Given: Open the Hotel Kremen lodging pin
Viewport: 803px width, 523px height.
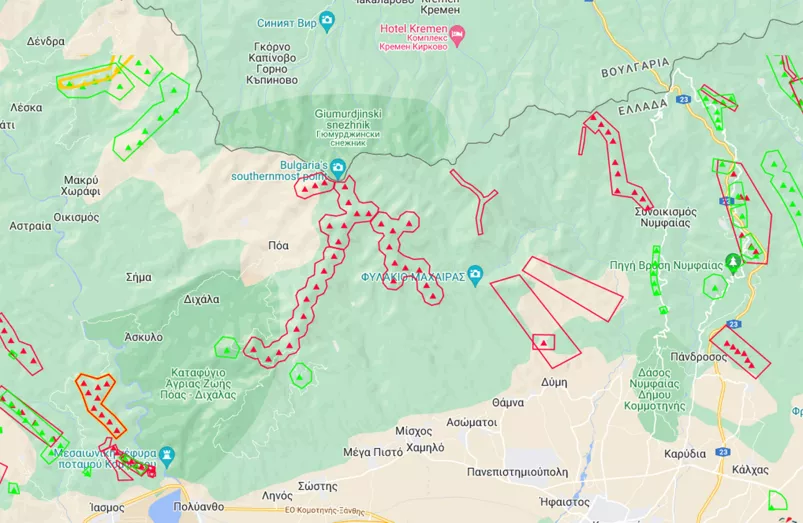Looking at the screenshot, I should [x=457, y=35].
